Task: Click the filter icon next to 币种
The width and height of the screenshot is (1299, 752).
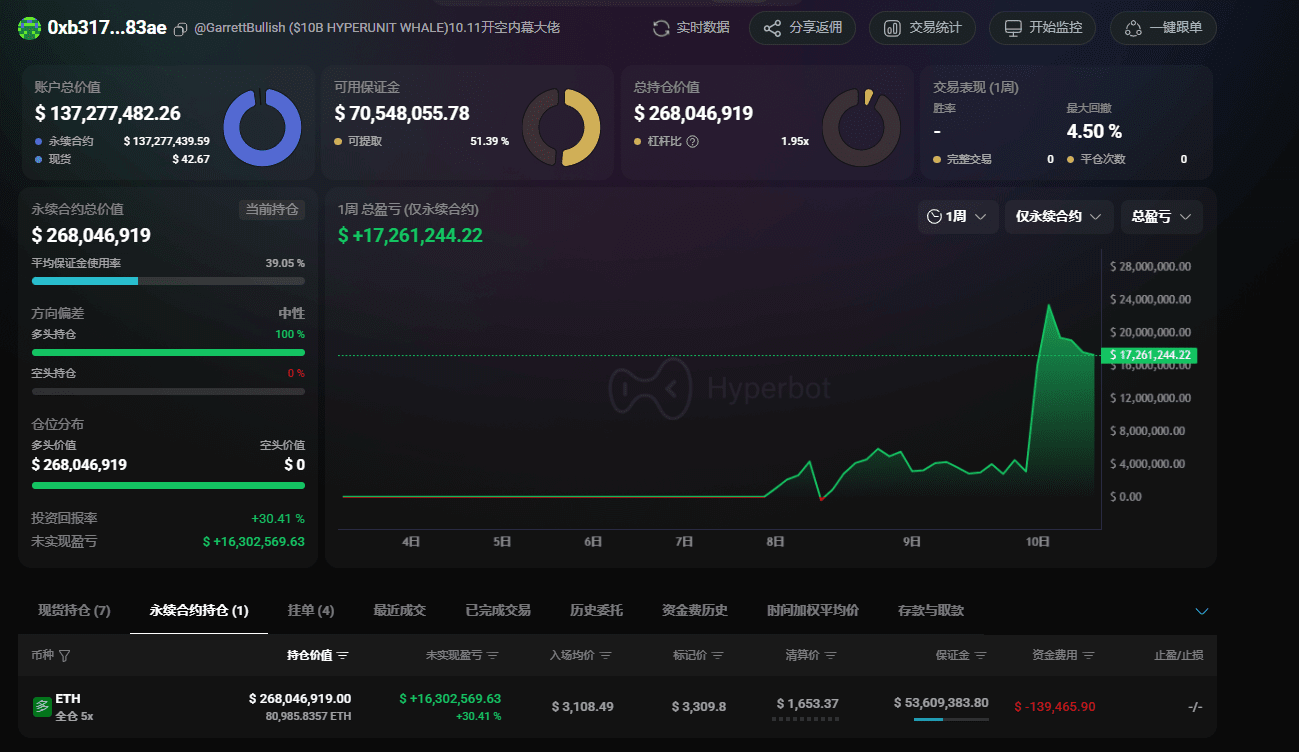Action: 65,656
